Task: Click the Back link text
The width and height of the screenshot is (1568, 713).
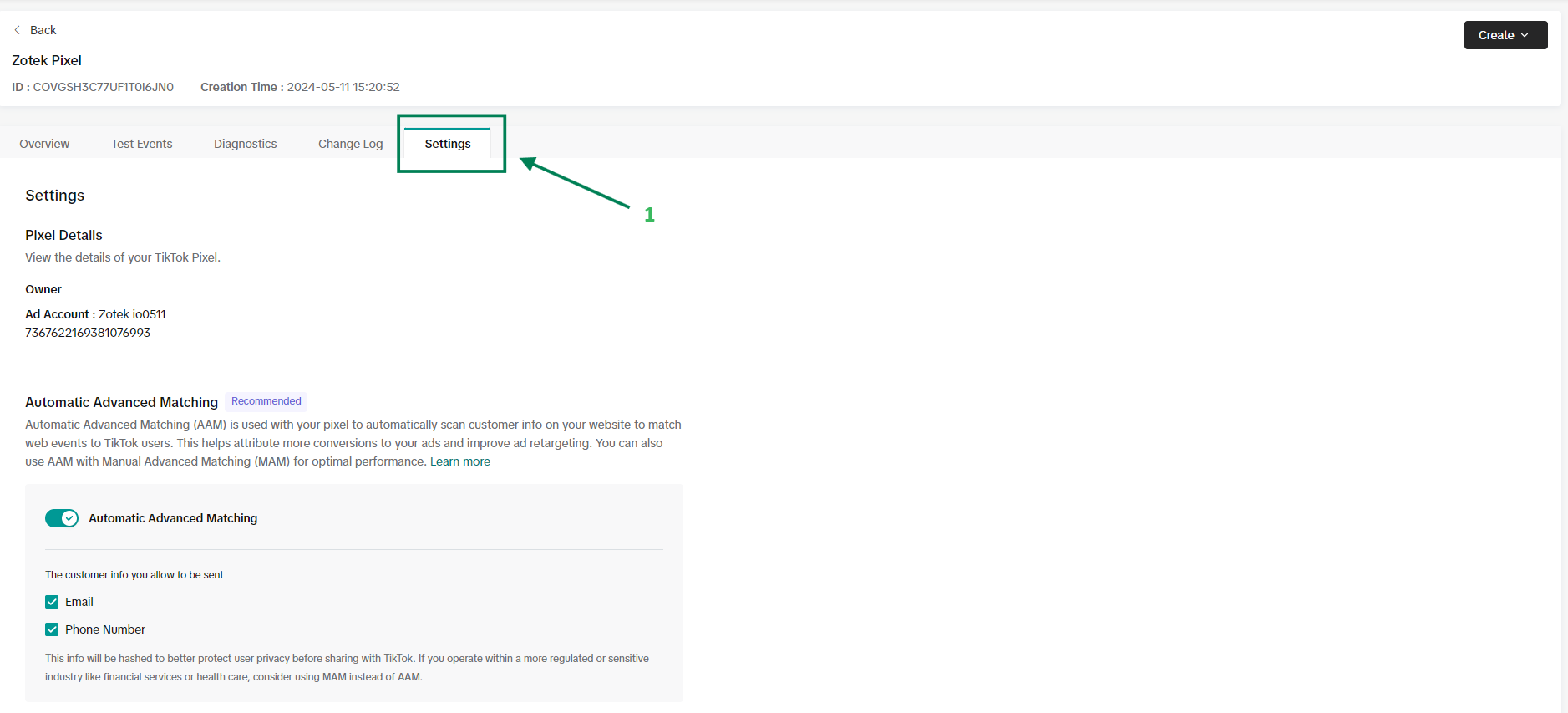Action: (43, 30)
